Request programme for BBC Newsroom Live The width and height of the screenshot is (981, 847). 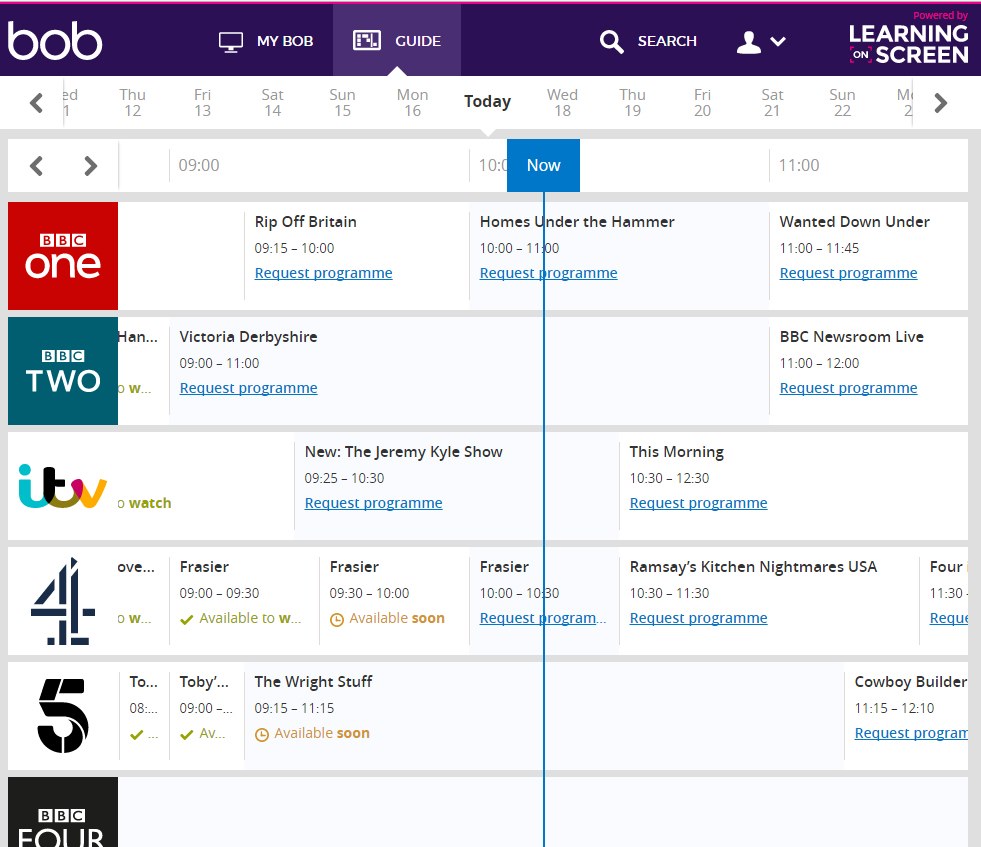click(x=848, y=388)
